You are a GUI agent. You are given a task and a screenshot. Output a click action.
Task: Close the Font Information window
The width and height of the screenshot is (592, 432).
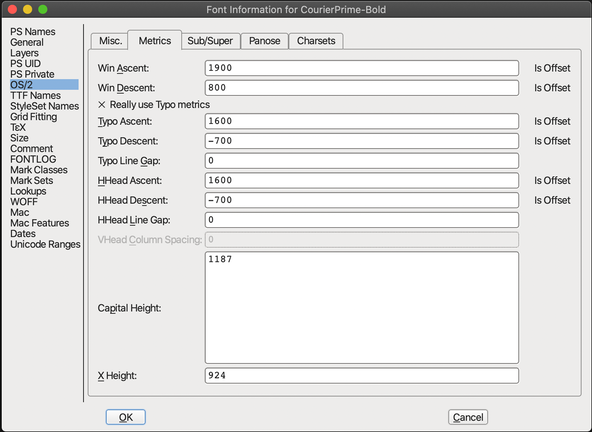[x=12, y=9]
